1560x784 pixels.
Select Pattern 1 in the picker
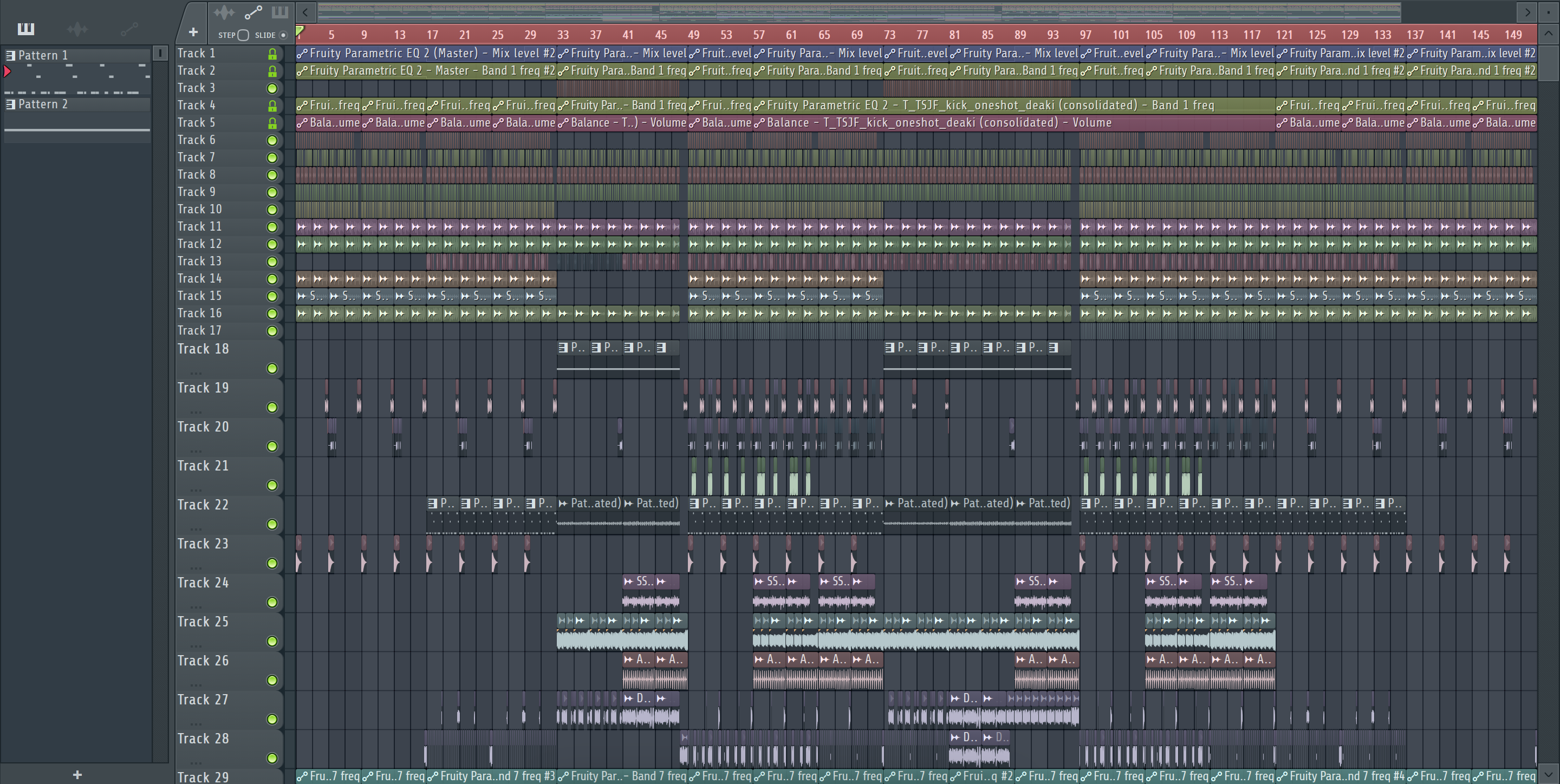pos(77,55)
